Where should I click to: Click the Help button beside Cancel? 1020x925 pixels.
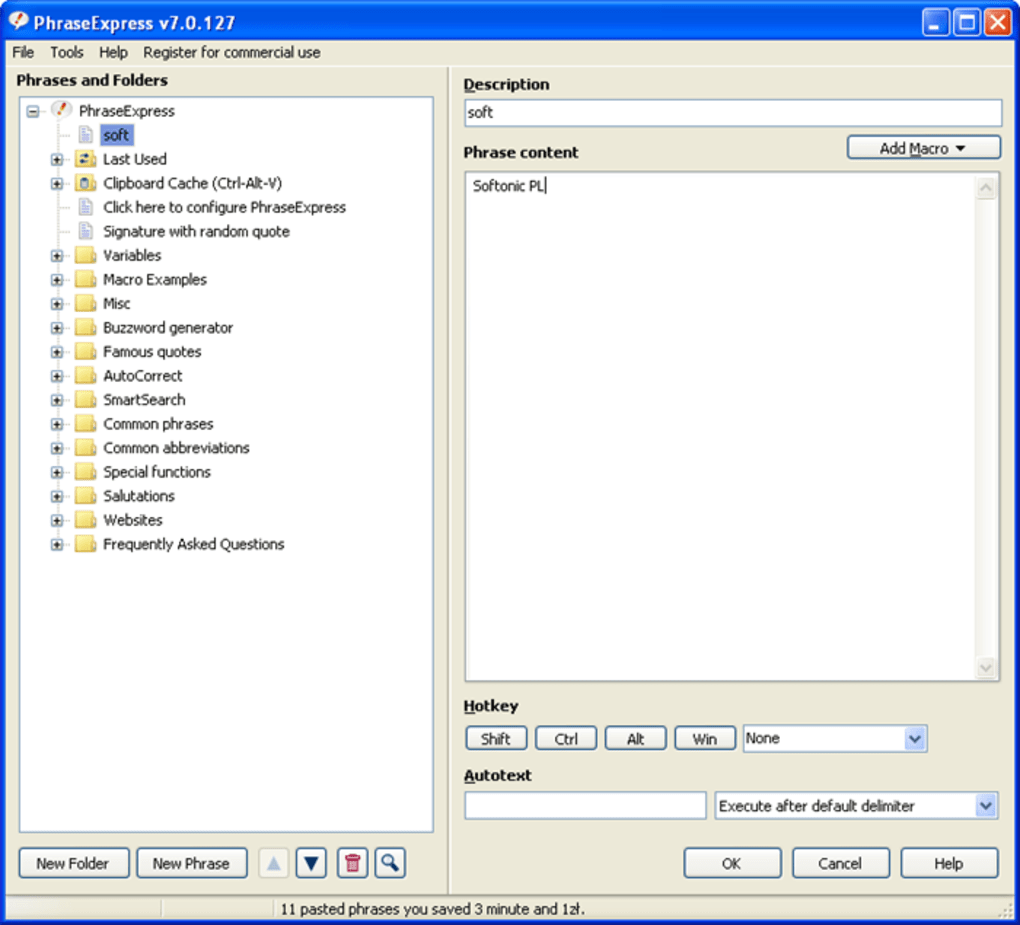949,863
